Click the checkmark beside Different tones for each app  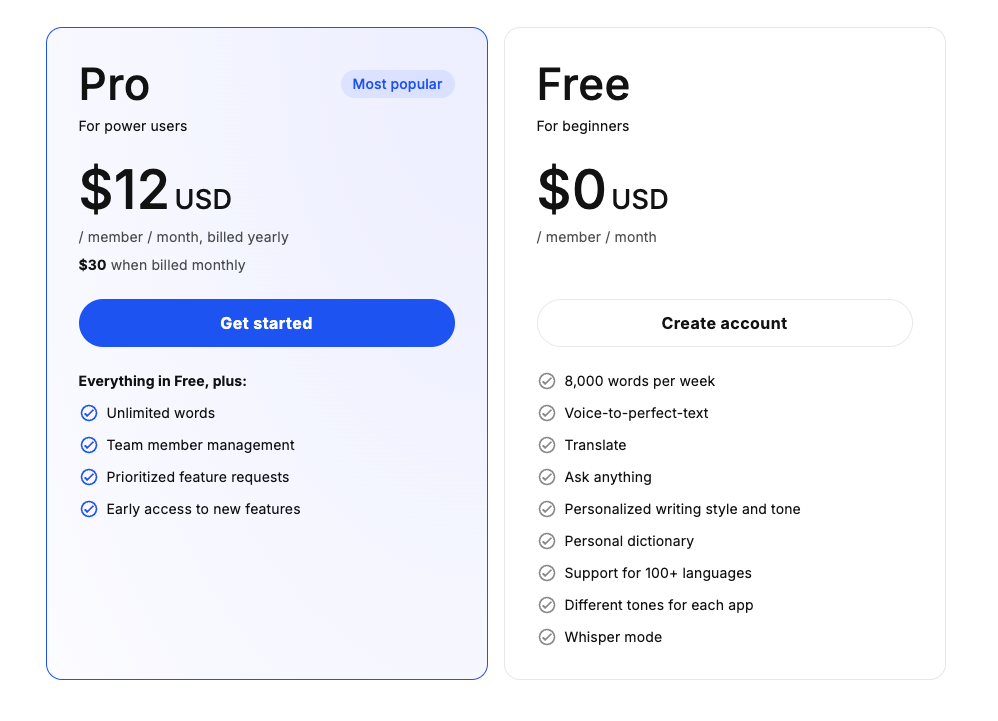pos(547,605)
